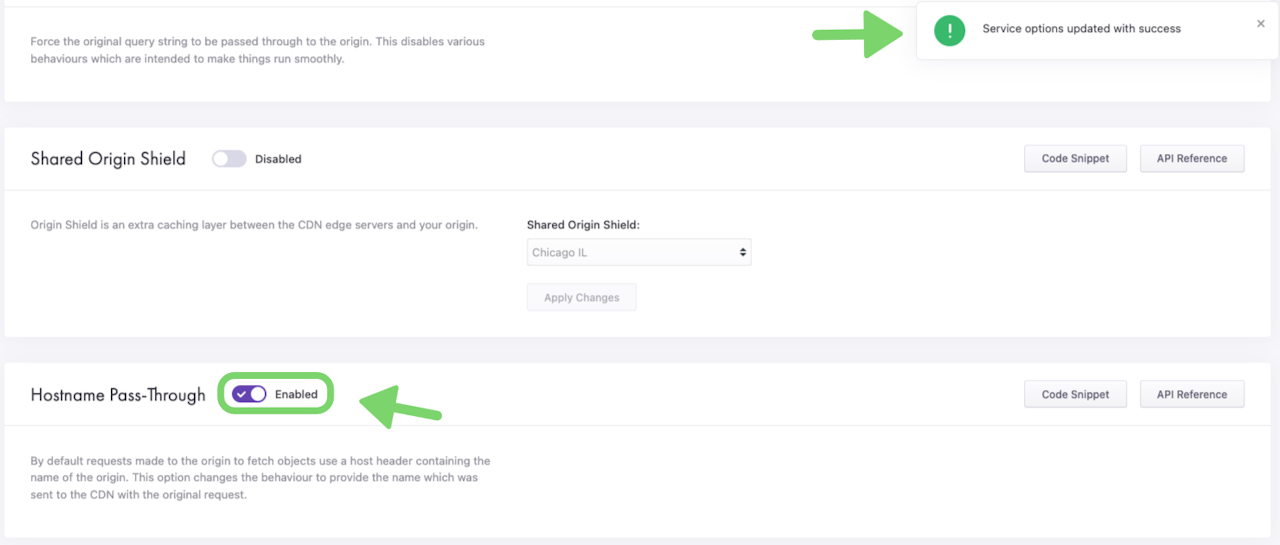Open Code Snippet for Shared Origin Shield
1280x545 pixels.
pos(1075,159)
